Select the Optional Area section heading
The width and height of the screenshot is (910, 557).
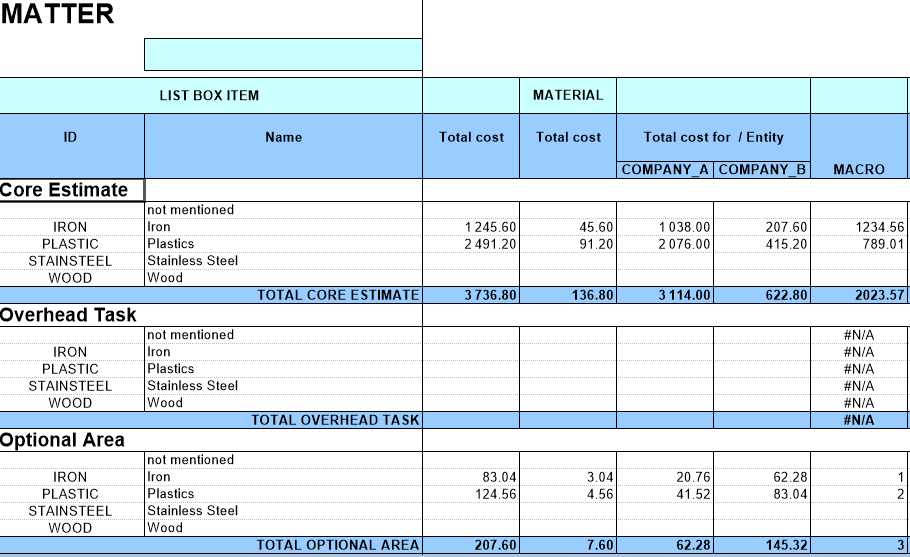tap(62, 440)
